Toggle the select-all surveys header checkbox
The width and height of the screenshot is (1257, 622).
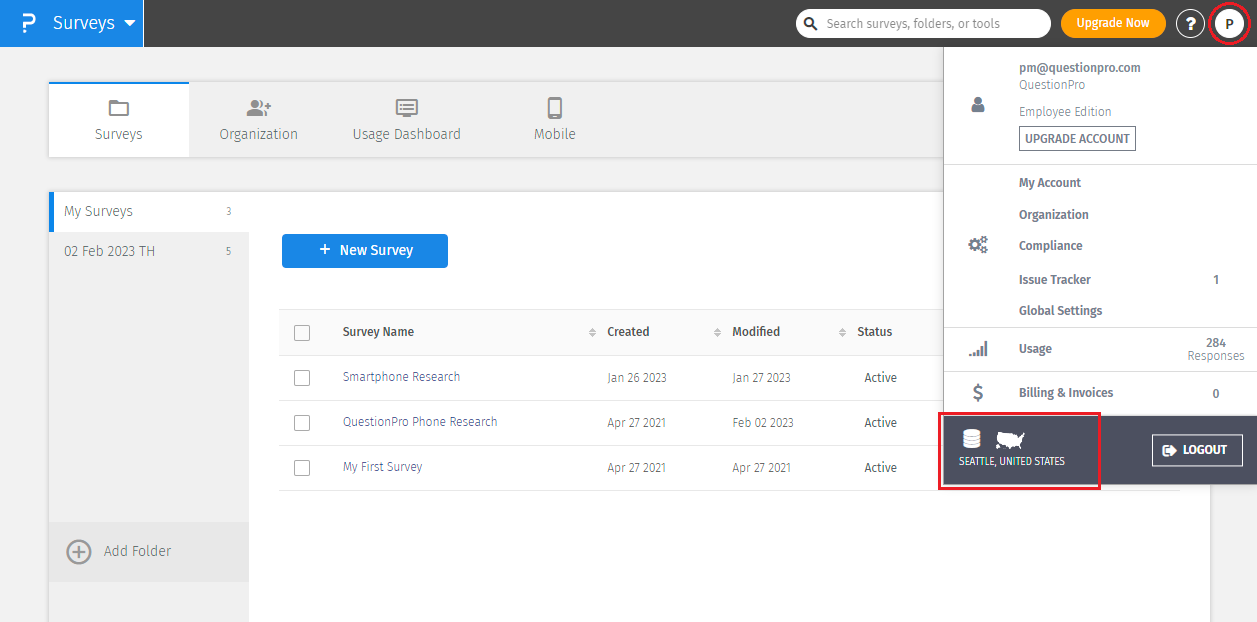pos(302,333)
